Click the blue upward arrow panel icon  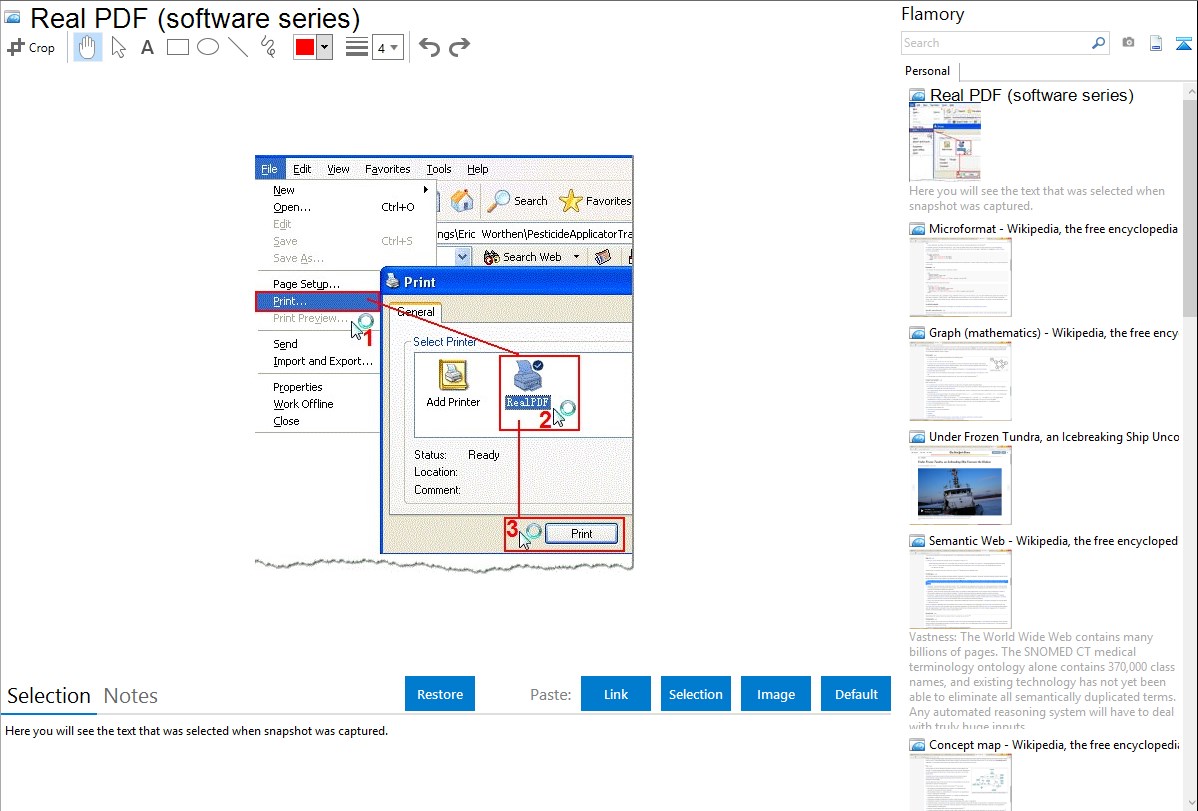point(1183,43)
